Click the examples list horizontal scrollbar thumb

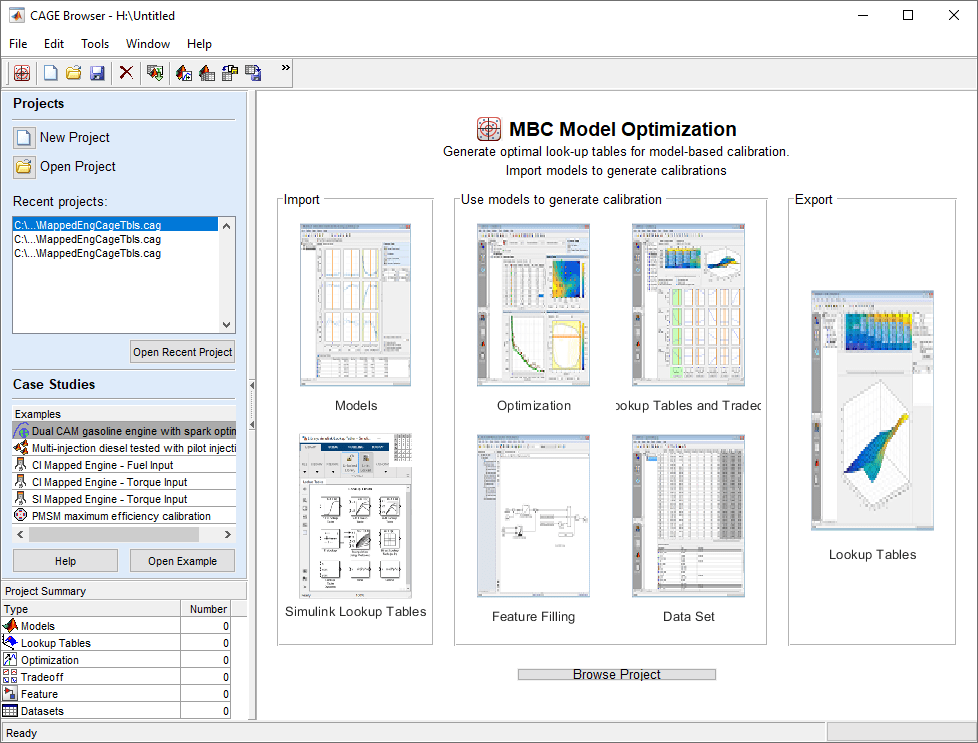tap(114, 535)
